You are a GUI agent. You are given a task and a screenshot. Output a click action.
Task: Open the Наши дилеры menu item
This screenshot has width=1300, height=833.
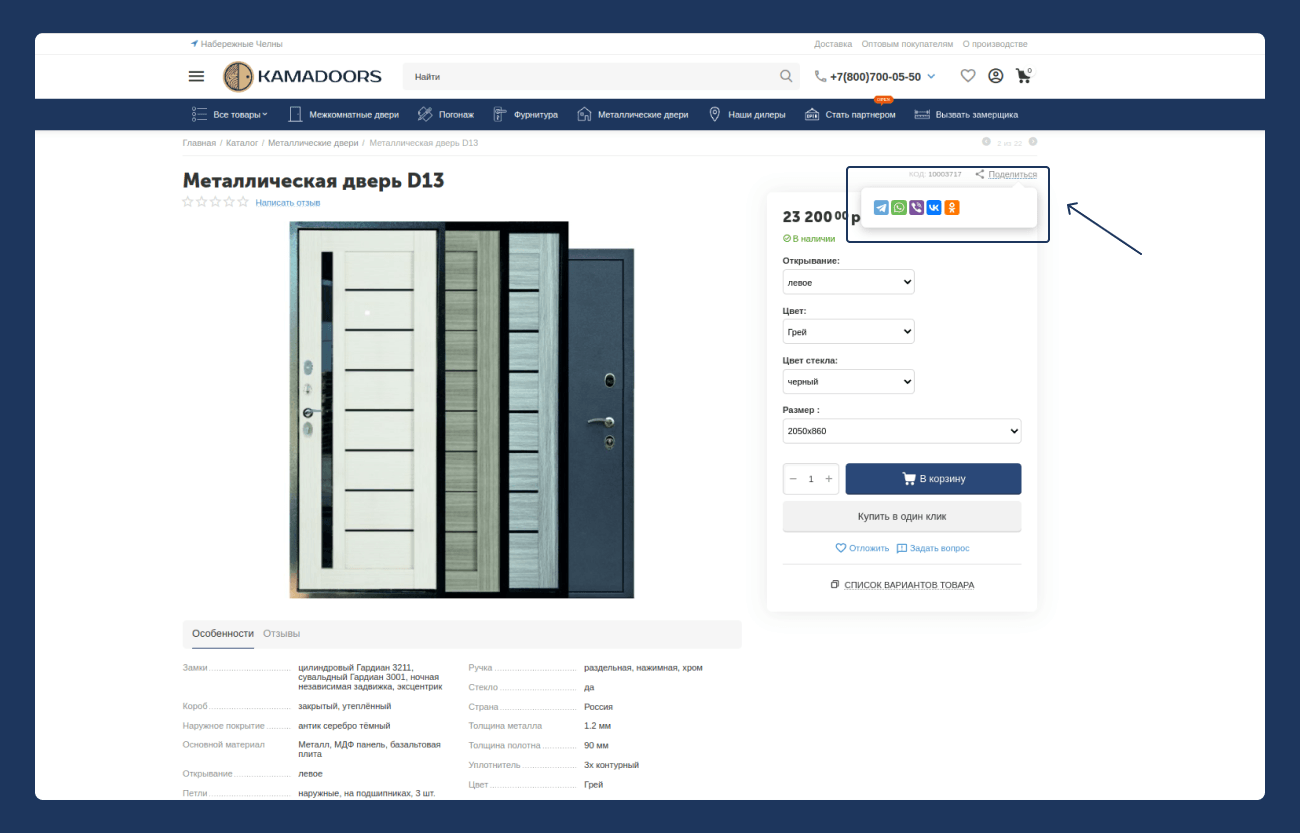click(747, 115)
